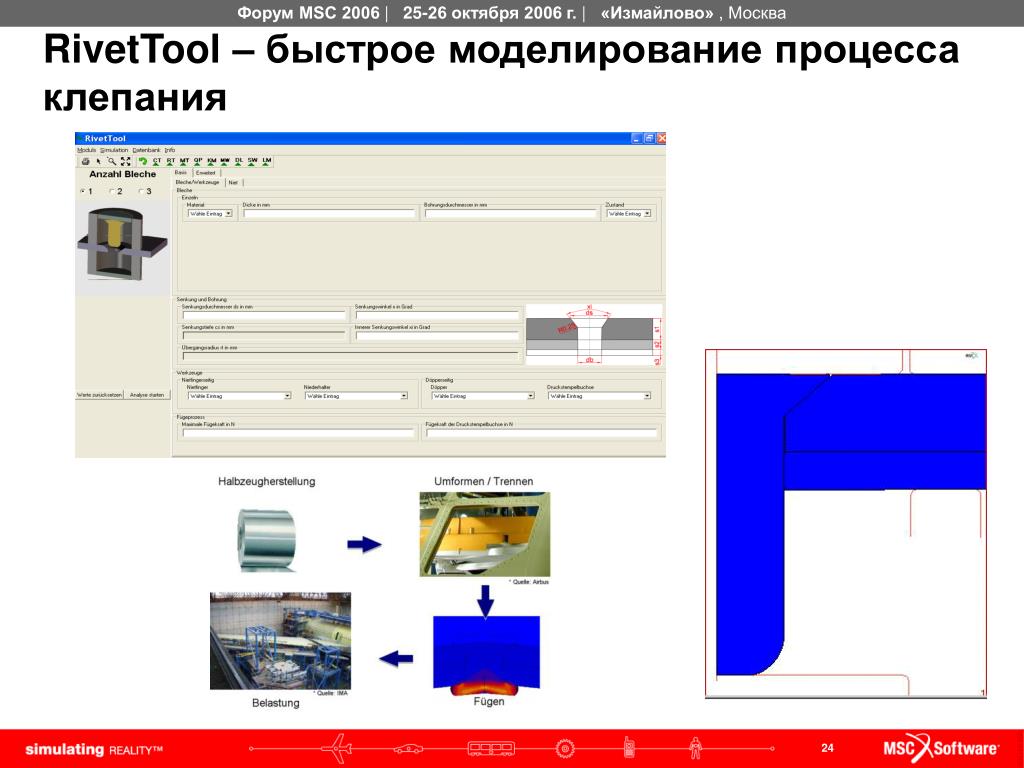Screen dimensions: 1024x768
Task: Click the MSC Software logo
Action: 940,748
